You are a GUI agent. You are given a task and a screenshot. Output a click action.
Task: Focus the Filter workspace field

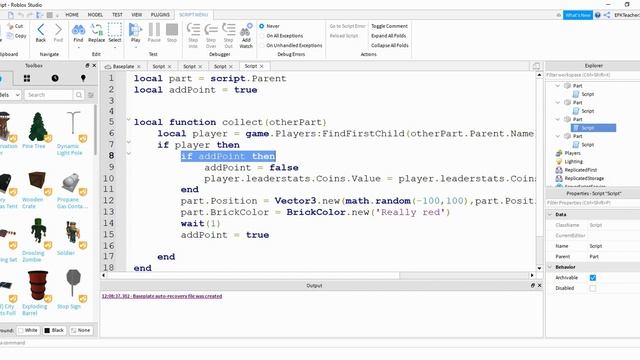tap(593, 75)
